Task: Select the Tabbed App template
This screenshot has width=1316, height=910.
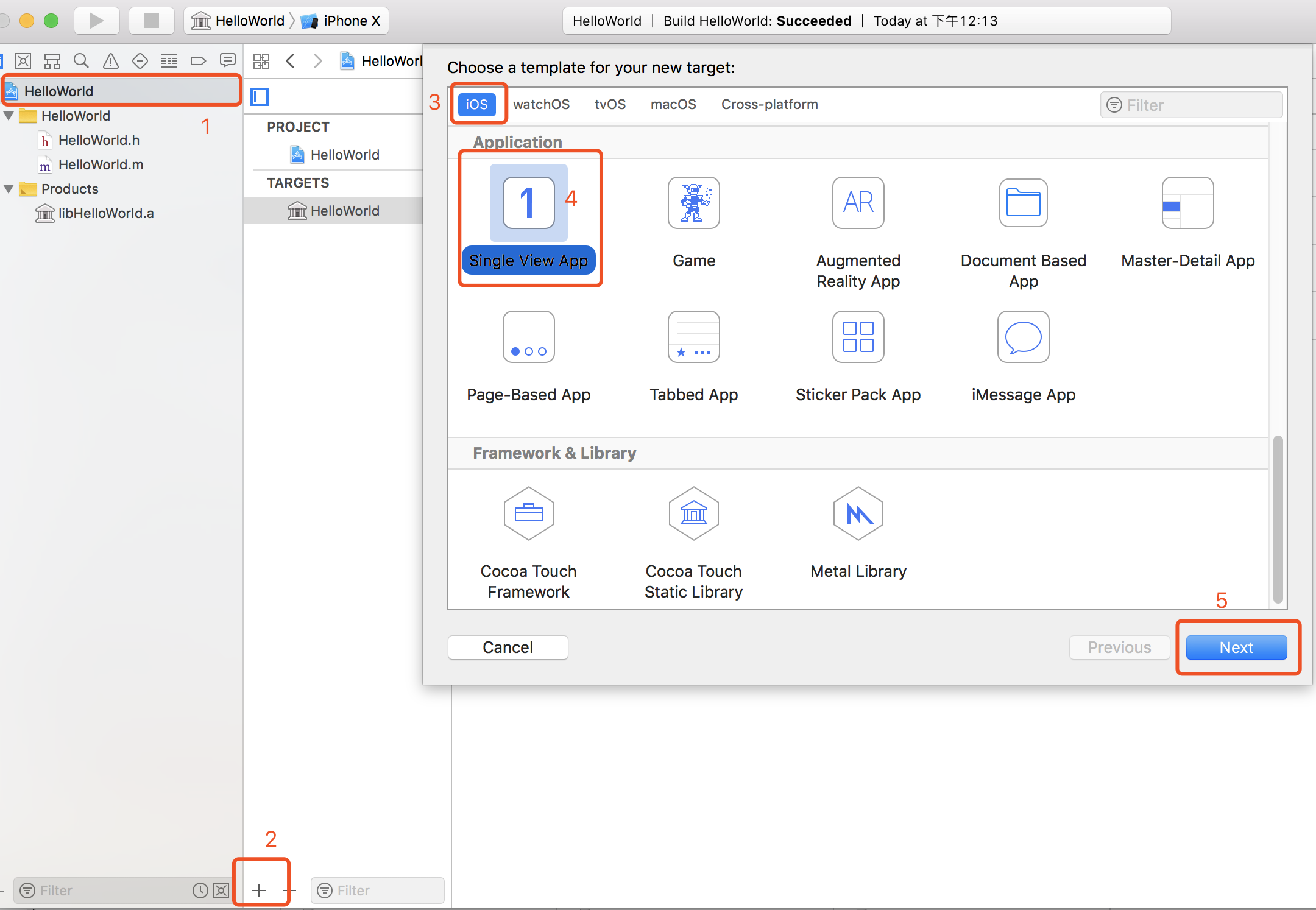Action: click(x=693, y=337)
